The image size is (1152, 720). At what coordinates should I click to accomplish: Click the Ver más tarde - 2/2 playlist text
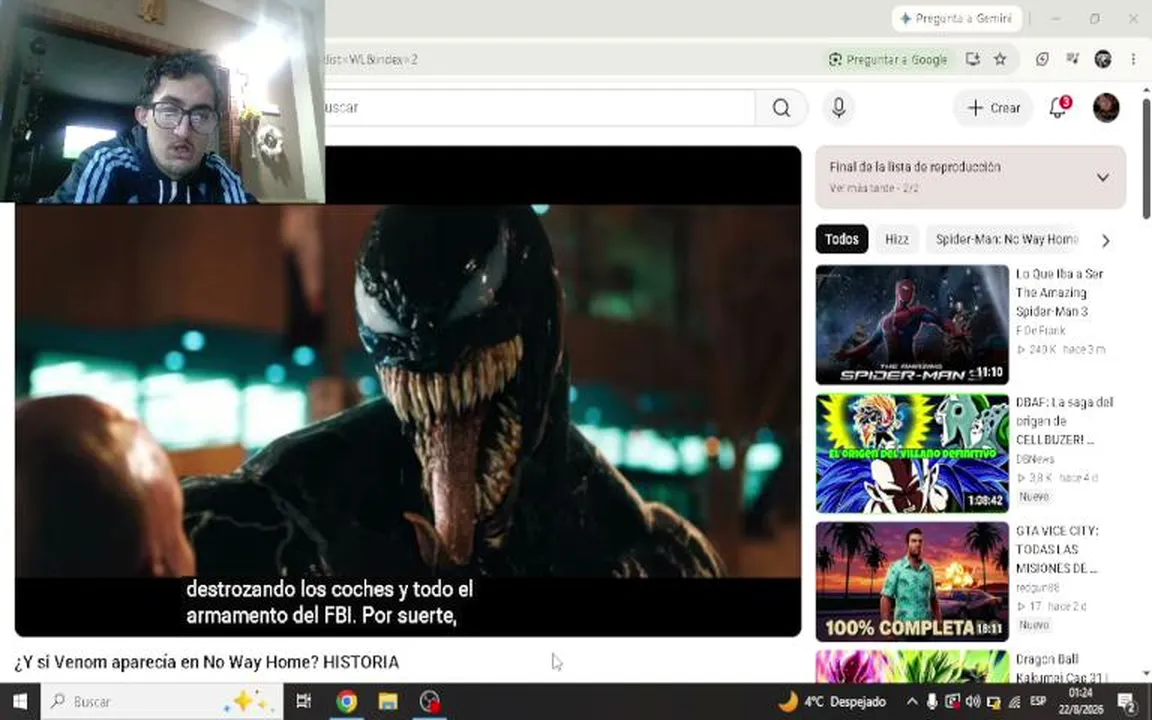tap(874, 188)
